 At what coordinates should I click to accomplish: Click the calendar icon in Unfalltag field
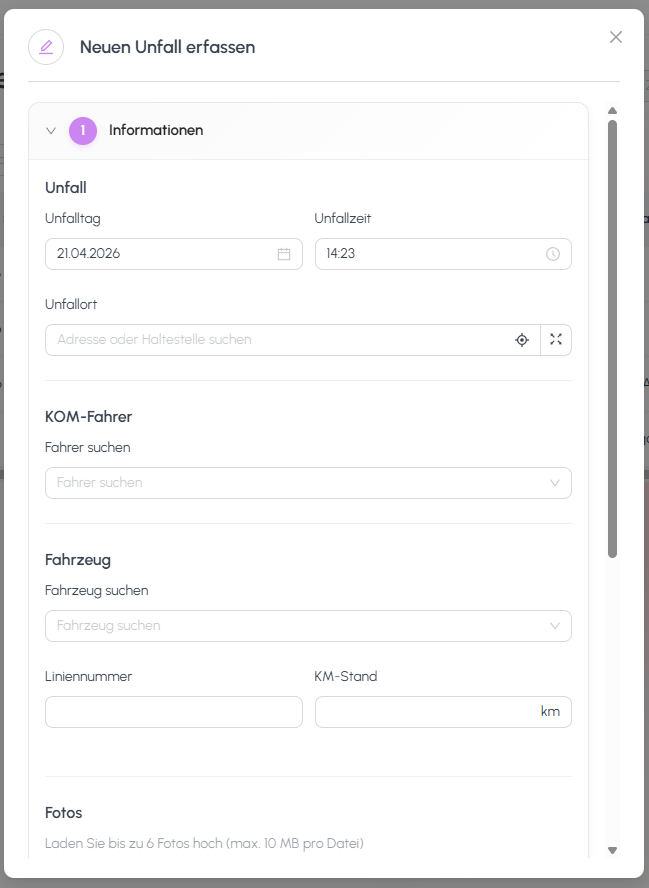pos(284,254)
